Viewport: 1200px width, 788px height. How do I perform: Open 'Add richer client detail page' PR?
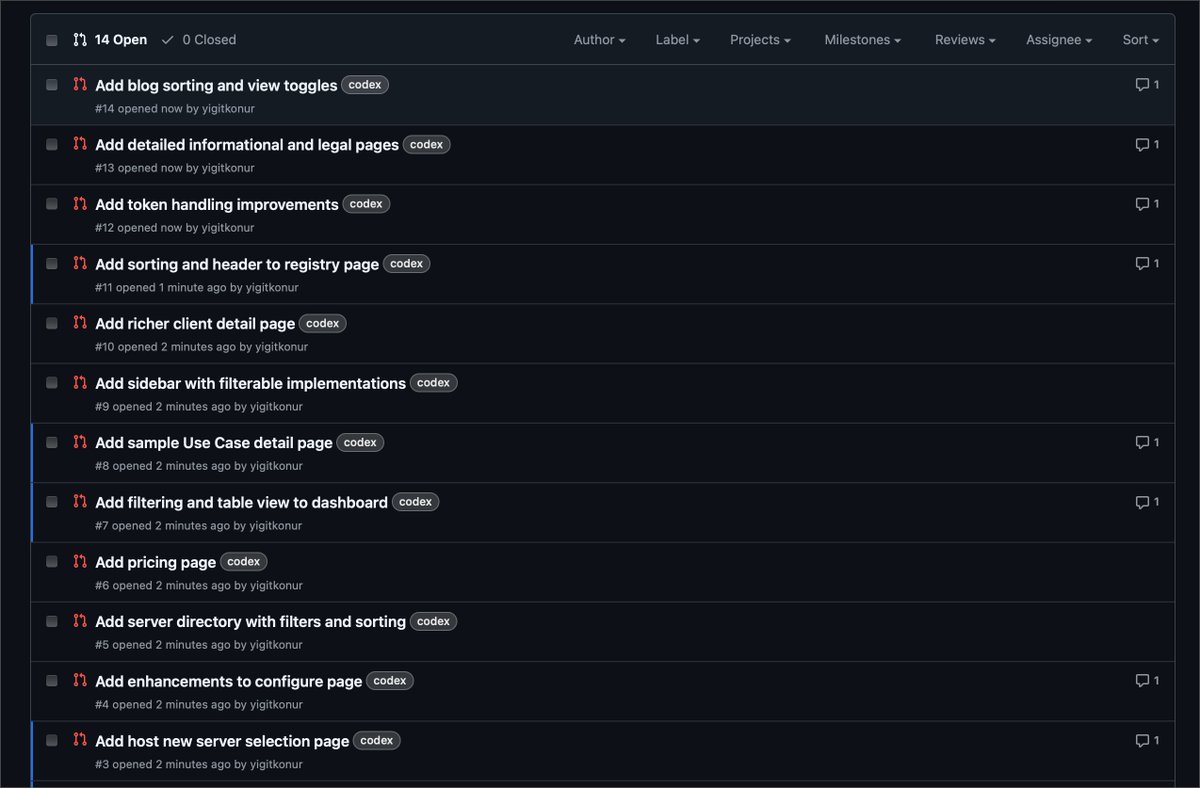point(195,324)
